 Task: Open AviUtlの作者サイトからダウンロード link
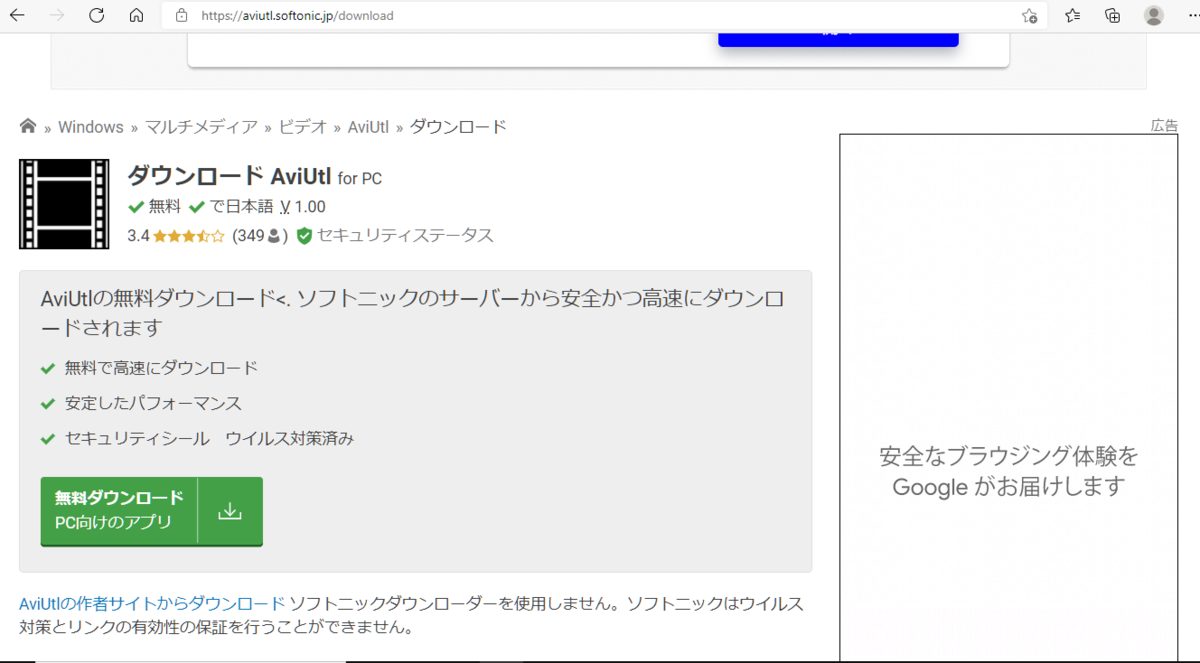(152, 604)
